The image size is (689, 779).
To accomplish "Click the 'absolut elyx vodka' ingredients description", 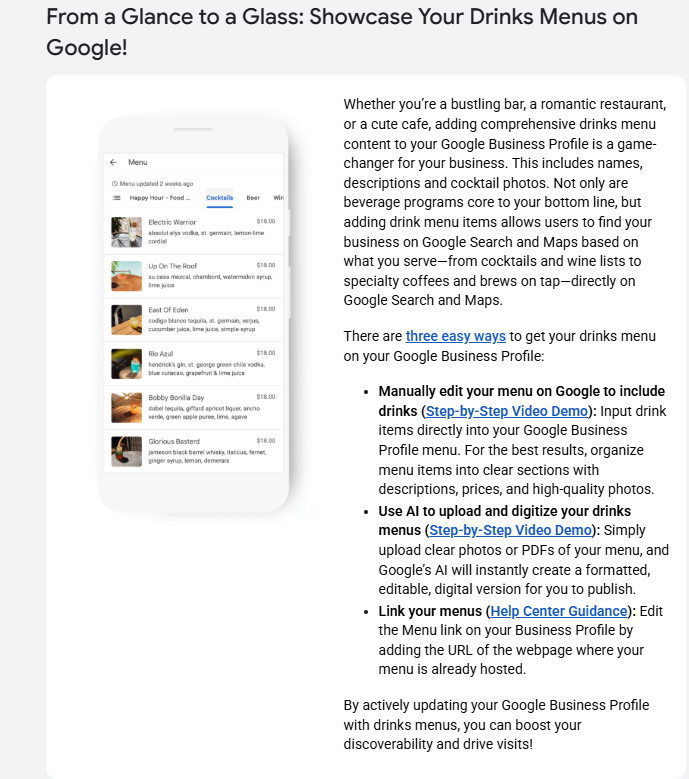I will coord(206,237).
